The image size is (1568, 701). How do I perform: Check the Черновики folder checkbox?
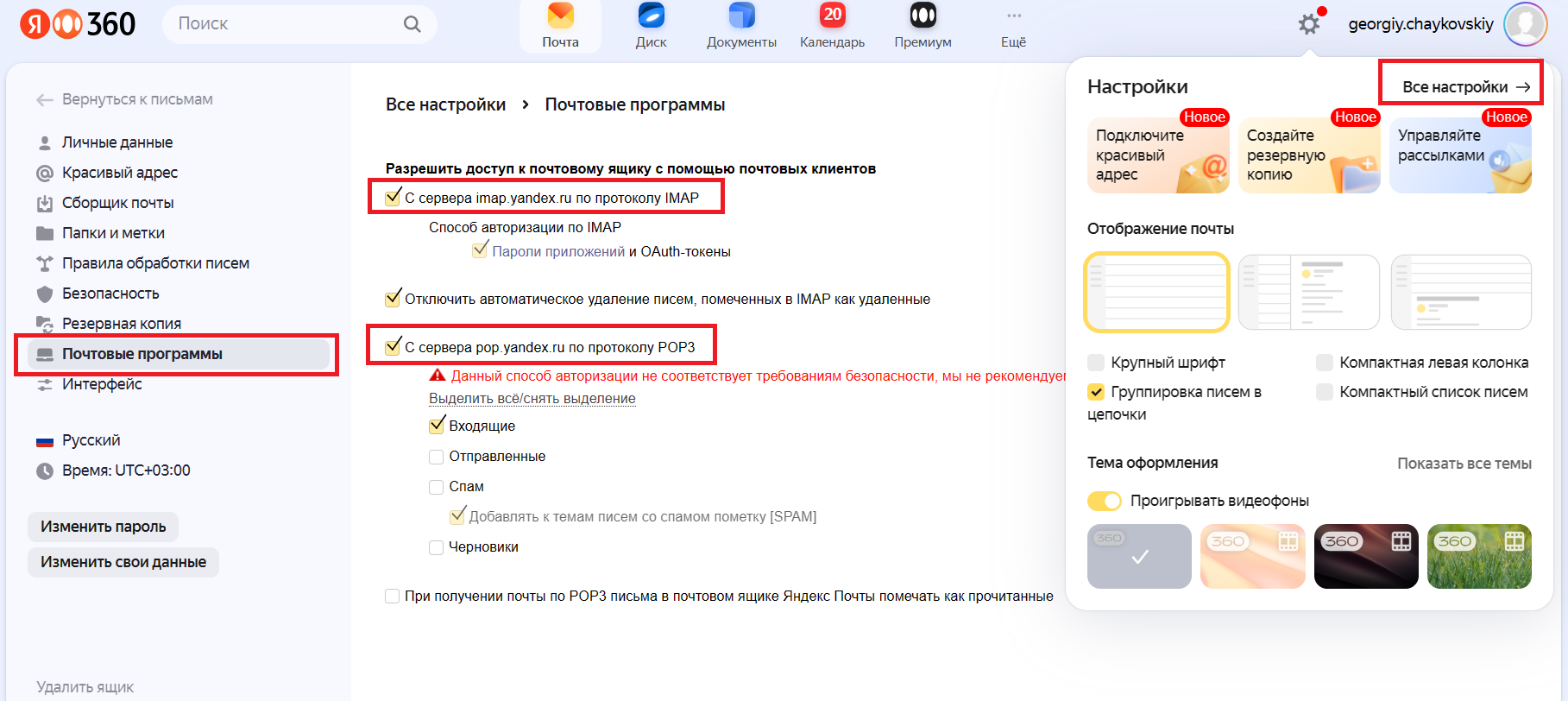tap(437, 547)
